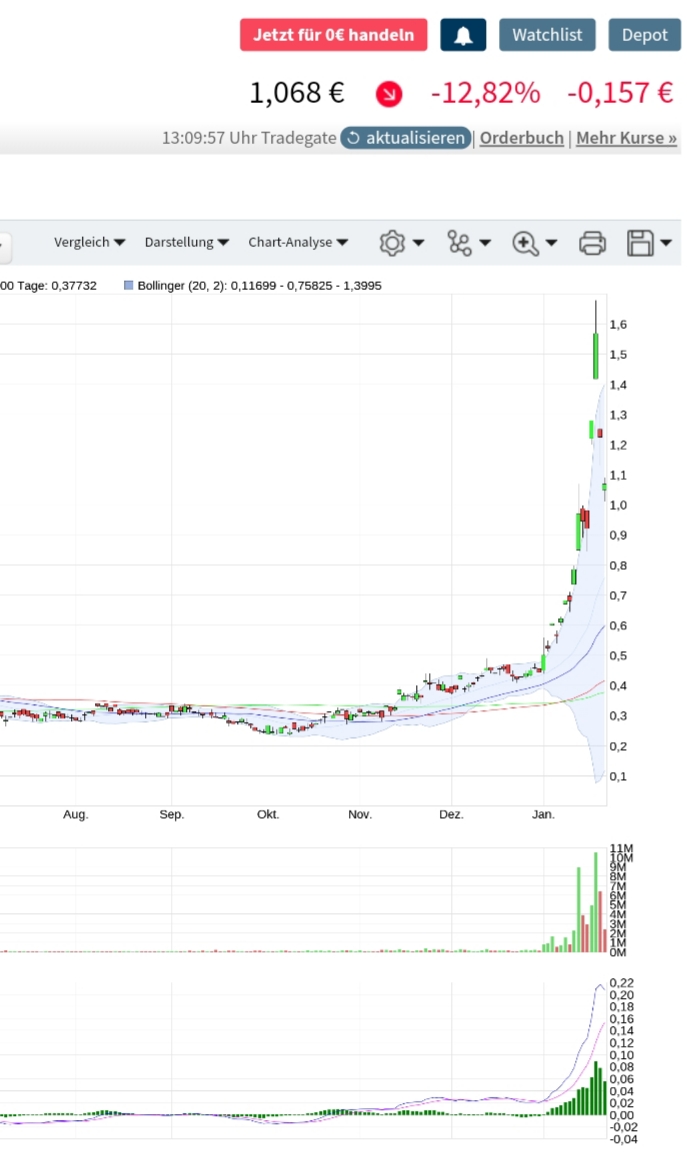
Task: Open the Orderbuch link
Action: (522, 138)
